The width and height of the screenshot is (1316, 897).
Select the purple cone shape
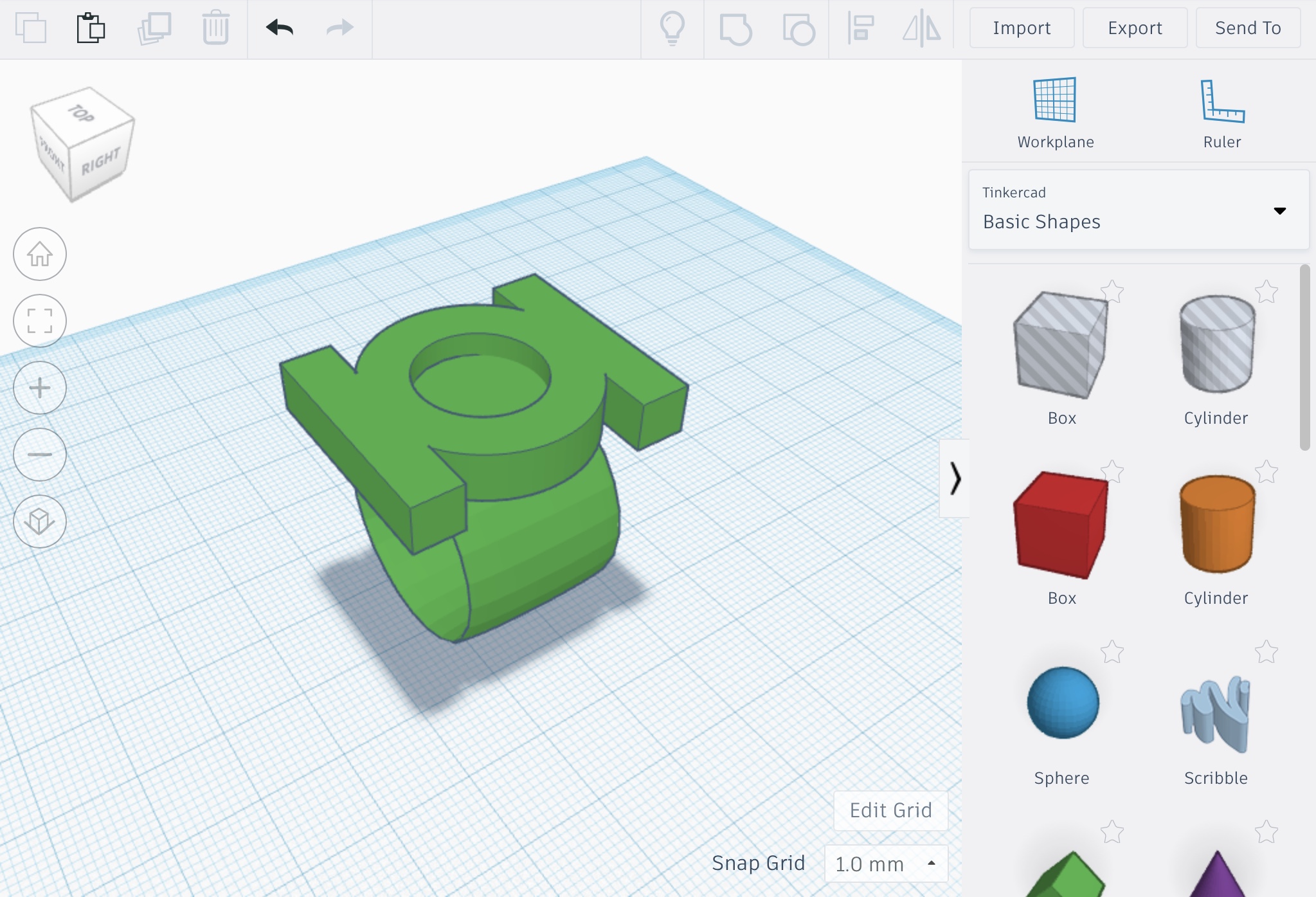(x=1216, y=874)
